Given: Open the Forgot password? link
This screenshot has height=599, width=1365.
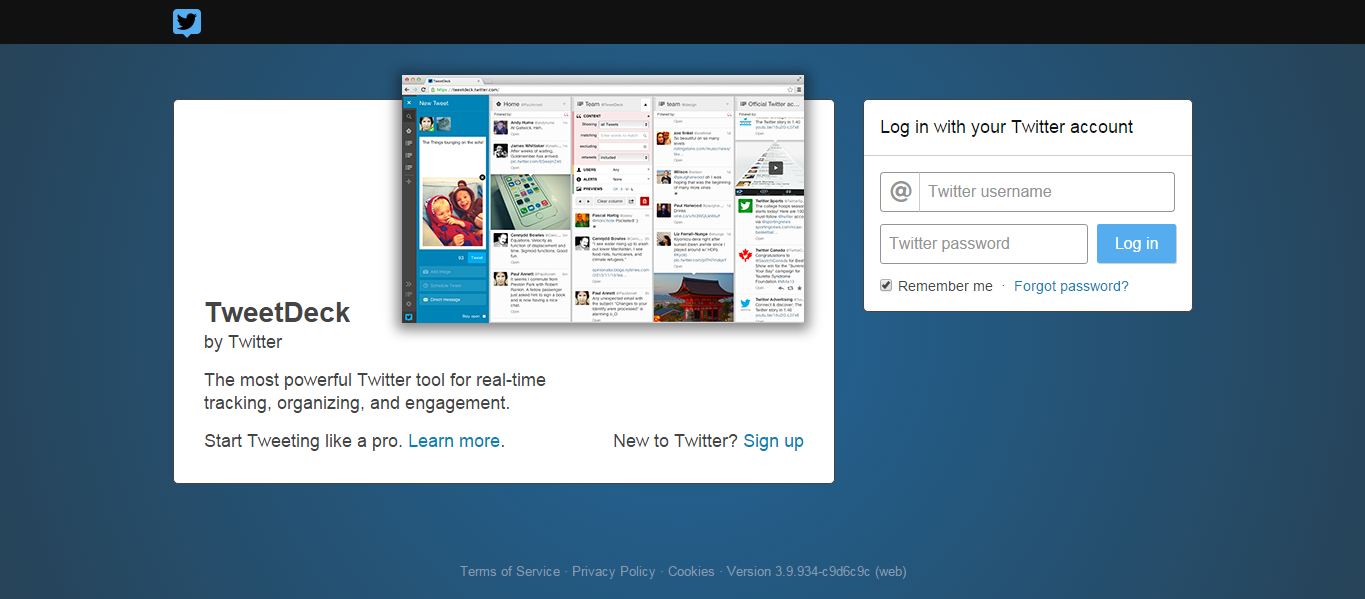Looking at the screenshot, I should (x=1071, y=286).
